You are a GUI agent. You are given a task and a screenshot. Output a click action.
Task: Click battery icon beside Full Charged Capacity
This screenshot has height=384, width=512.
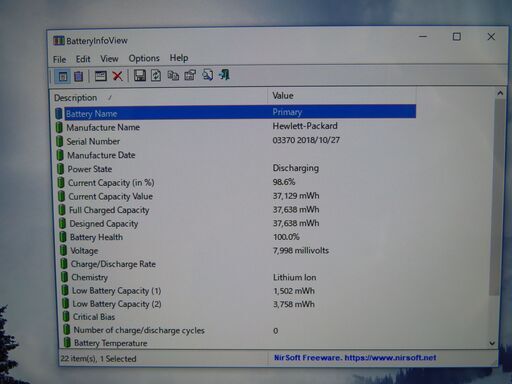62,210
